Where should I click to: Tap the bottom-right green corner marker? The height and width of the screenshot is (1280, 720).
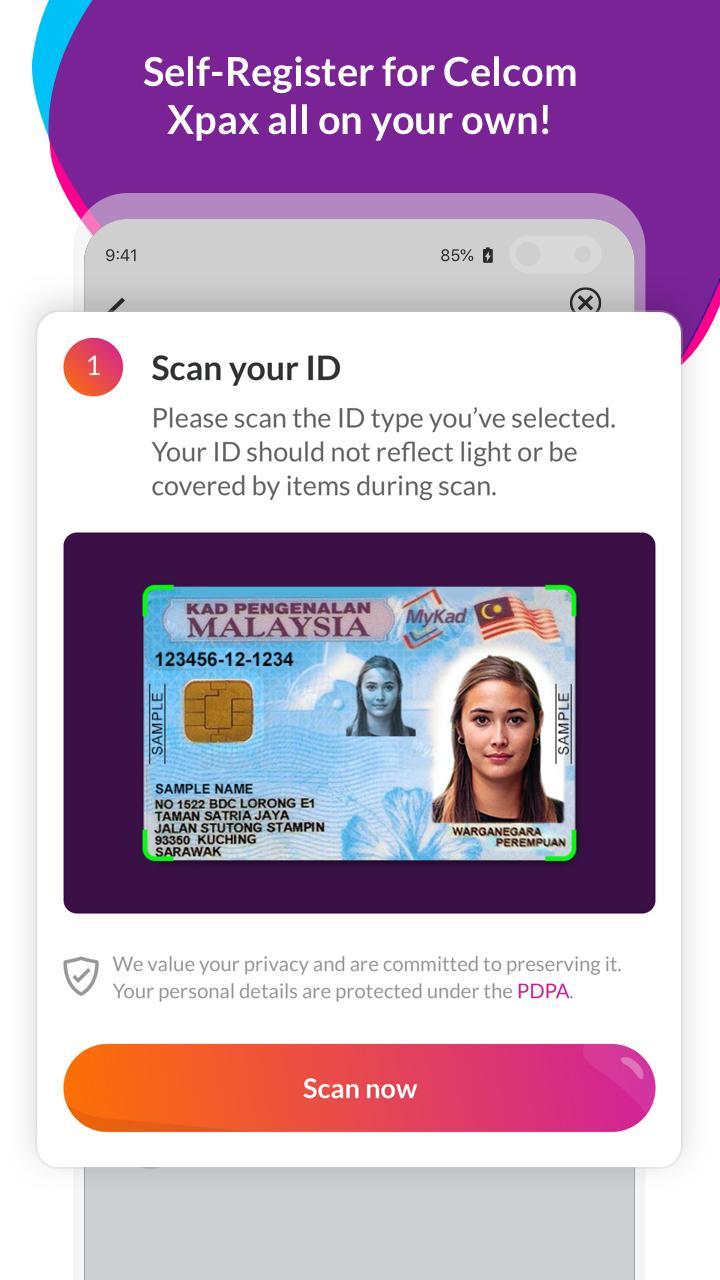[561, 845]
